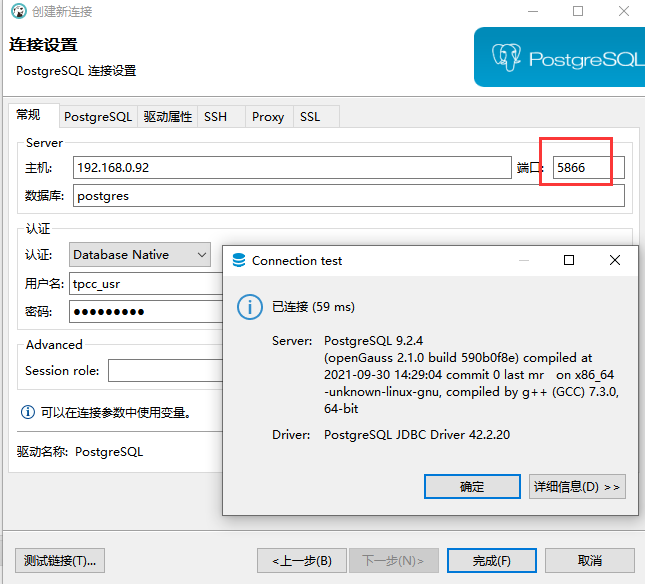Click the 已连接 (59 ms) status text
This screenshot has width=645, height=584.
313,307
